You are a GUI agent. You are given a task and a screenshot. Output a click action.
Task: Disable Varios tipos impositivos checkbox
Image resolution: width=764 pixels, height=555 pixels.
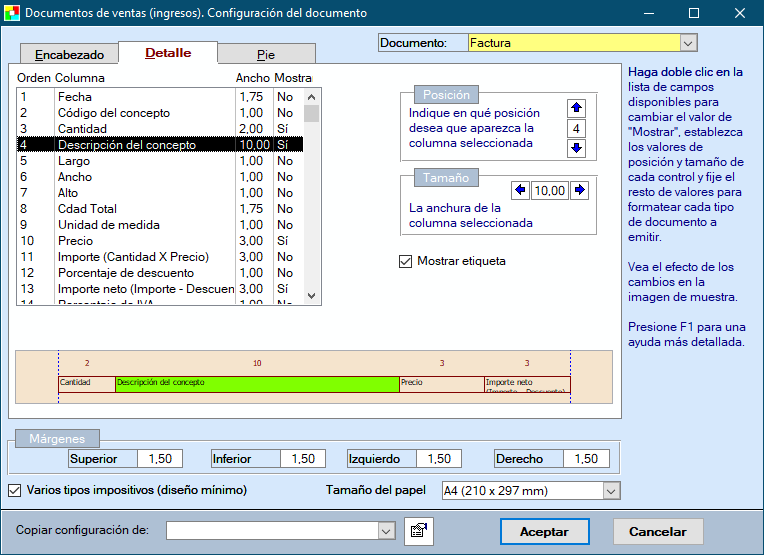pos(15,490)
